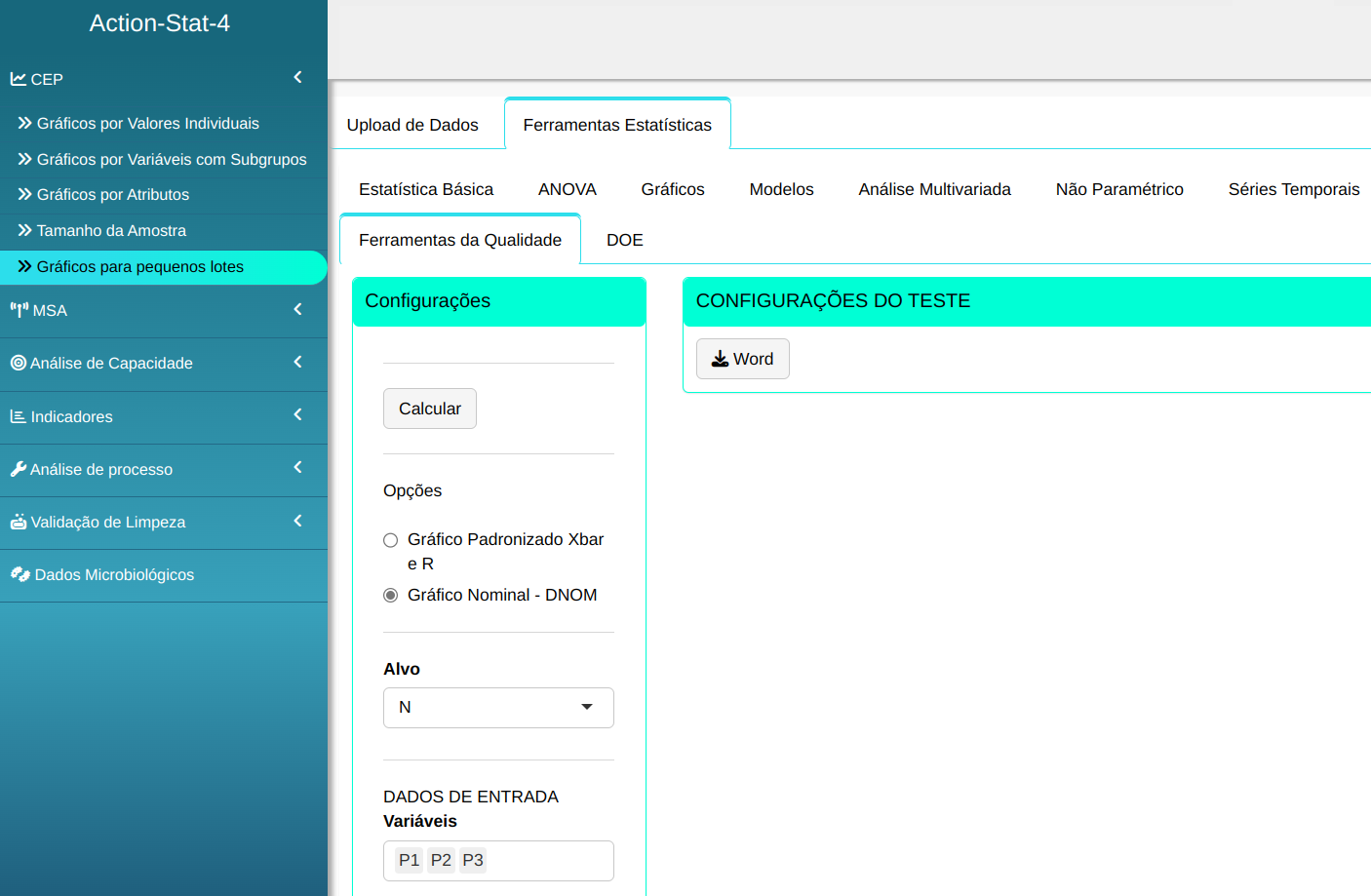Switch to Upload de Dados tab
This screenshot has height=896, width=1371.
tap(412, 125)
